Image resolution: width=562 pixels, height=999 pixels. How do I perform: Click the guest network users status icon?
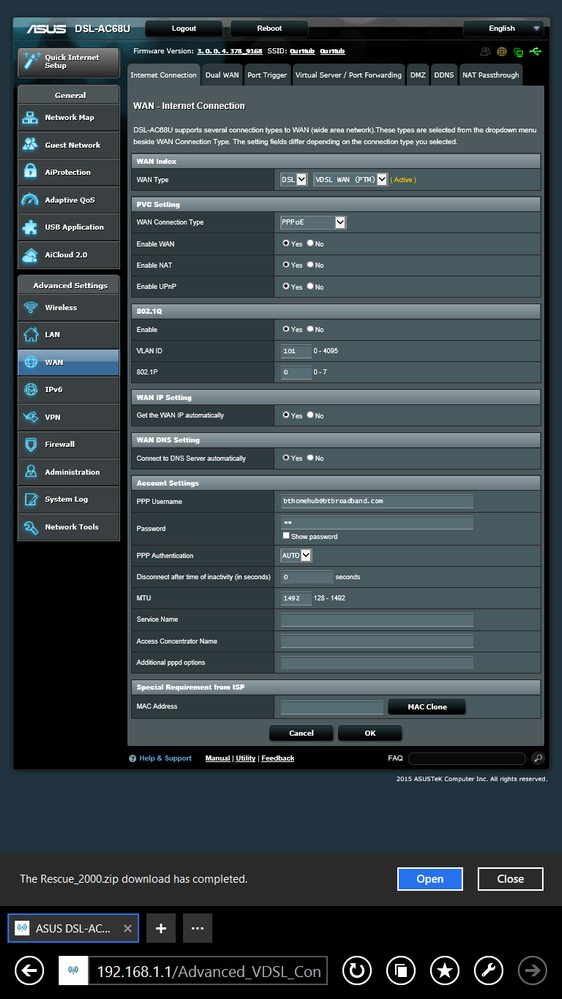point(486,52)
